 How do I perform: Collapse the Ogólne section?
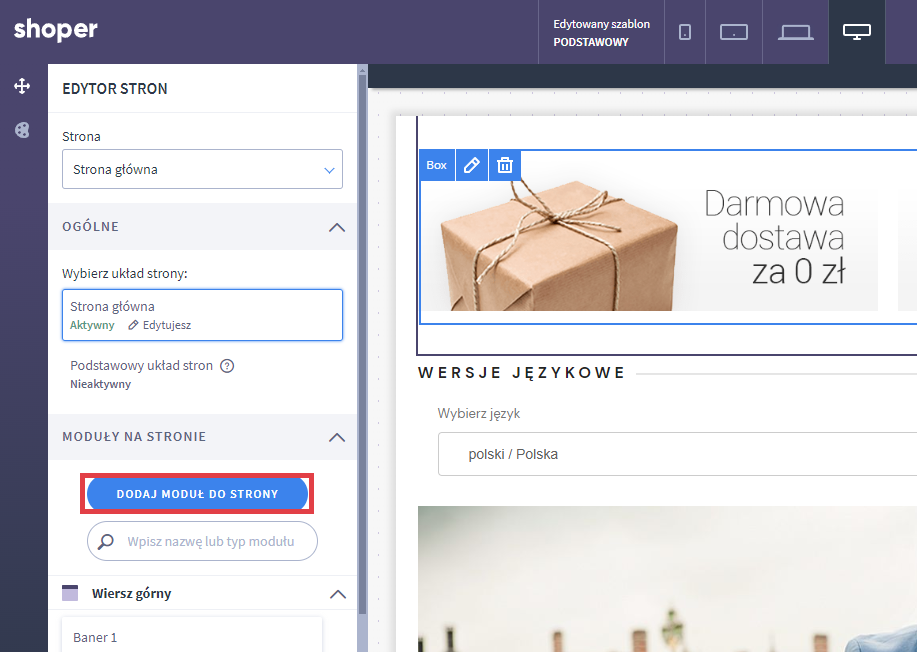pyautogui.click(x=337, y=227)
